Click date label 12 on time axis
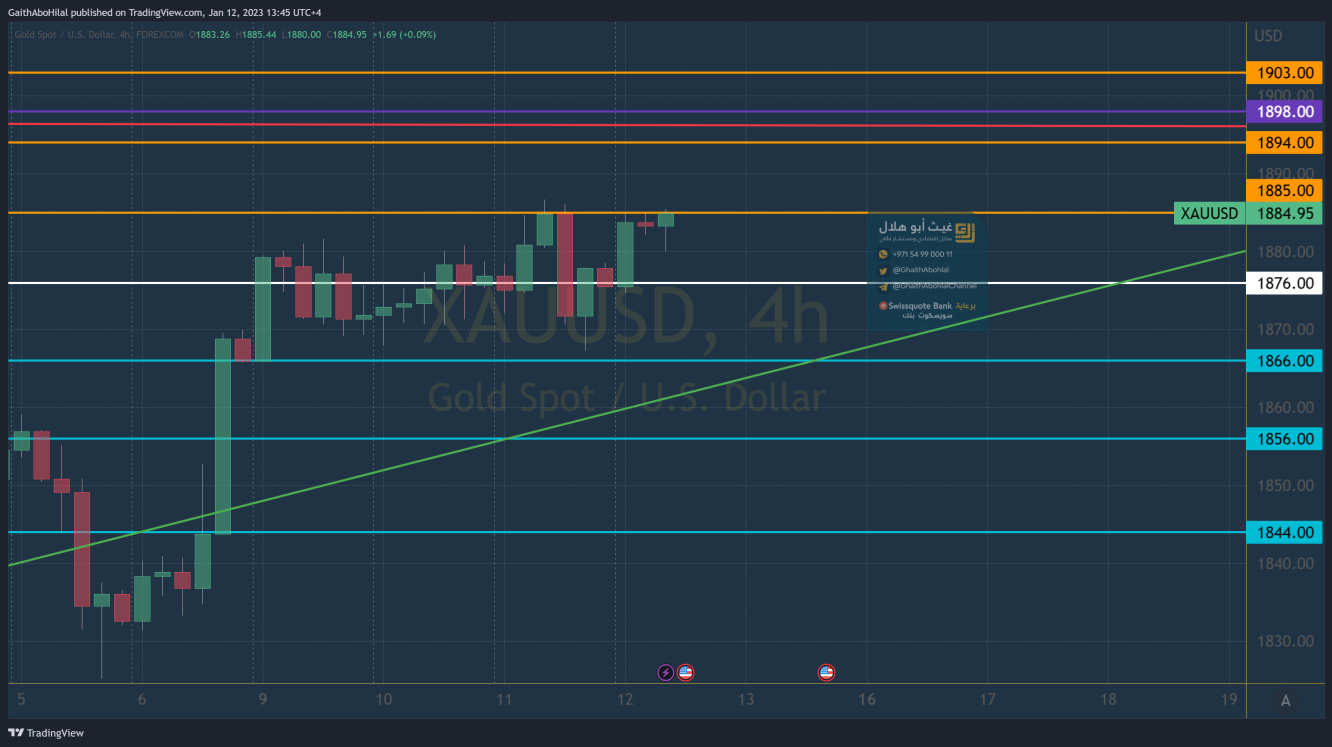 pyautogui.click(x=625, y=700)
